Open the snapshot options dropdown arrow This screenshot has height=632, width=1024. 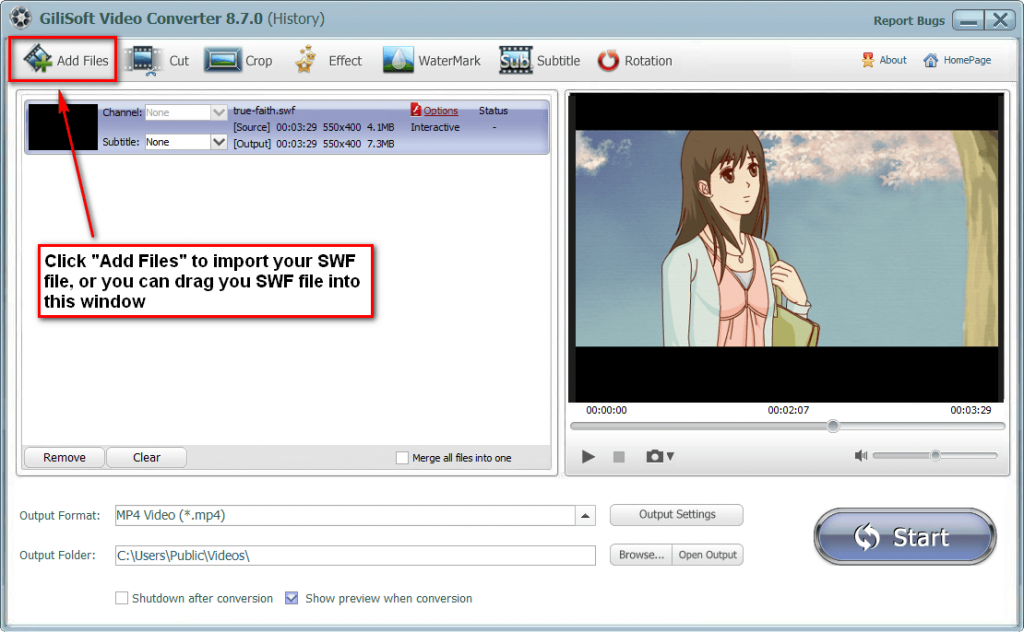pyautogui.click(x=670, y=456)
